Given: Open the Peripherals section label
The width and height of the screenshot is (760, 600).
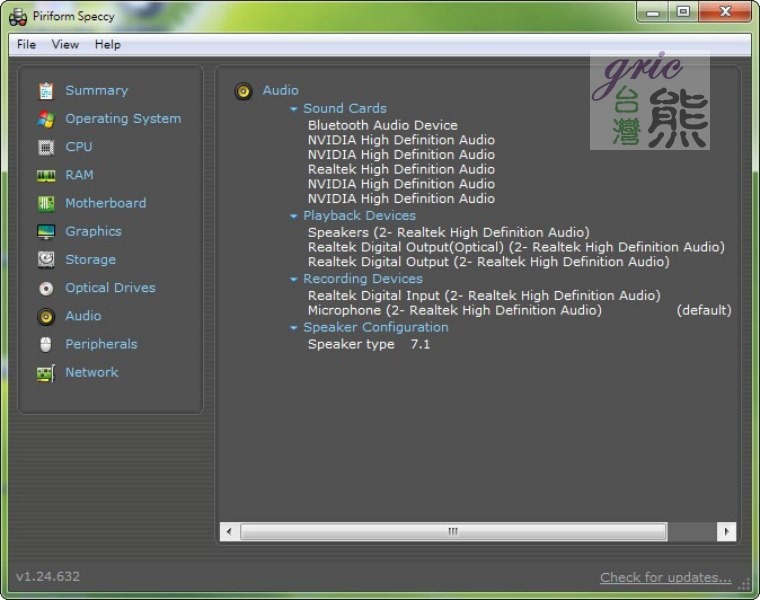Looking at the screenshot, I should 101,344.
